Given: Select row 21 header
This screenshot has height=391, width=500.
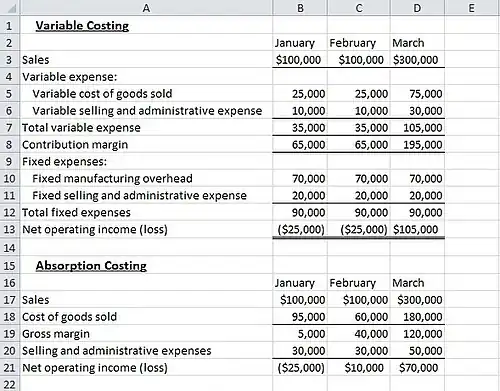Looking at the screenshot, I should 10,368.
